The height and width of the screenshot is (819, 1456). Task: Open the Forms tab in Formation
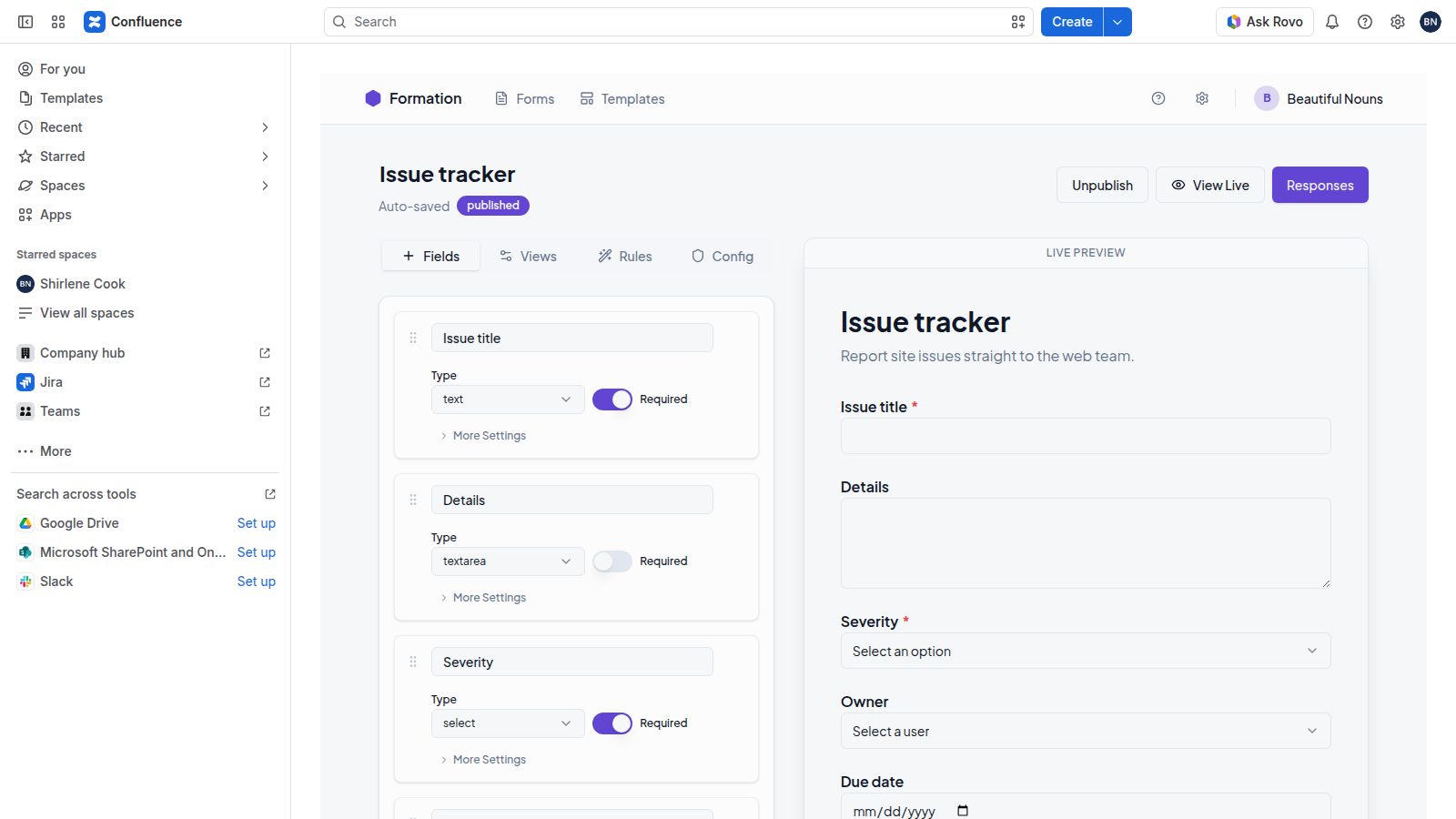[x=524, y=98]
